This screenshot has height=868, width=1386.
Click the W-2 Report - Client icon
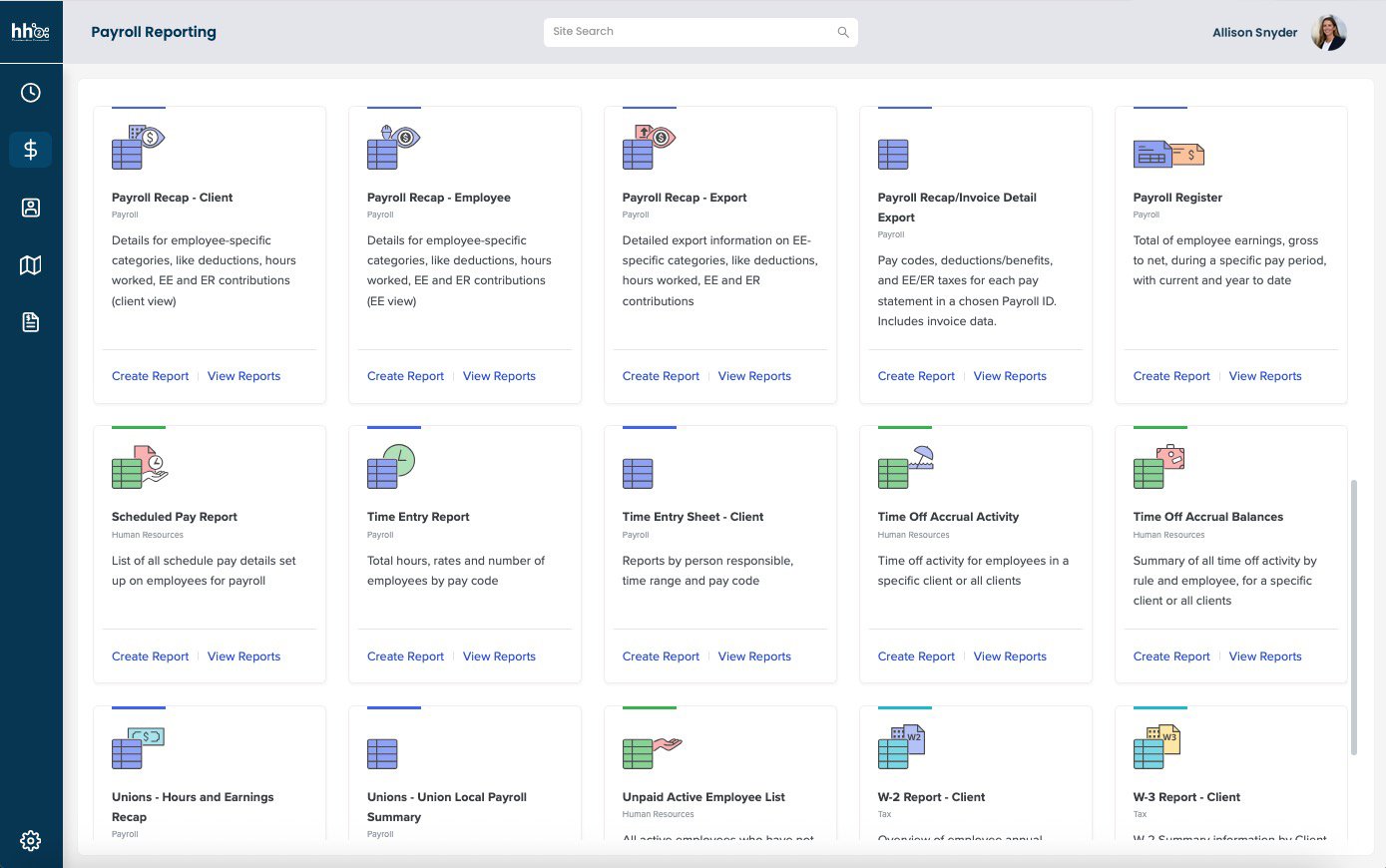point(901,747)
